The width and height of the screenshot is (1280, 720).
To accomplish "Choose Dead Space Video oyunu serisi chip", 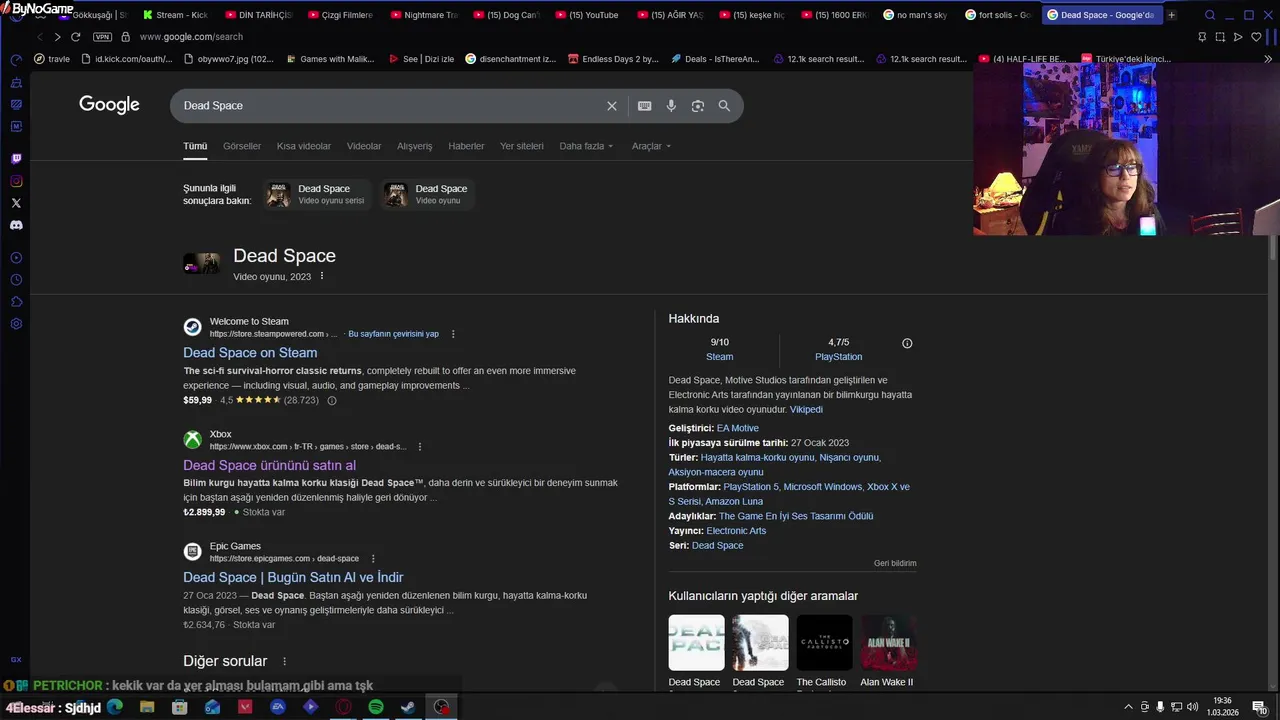I will pos(317,194).
